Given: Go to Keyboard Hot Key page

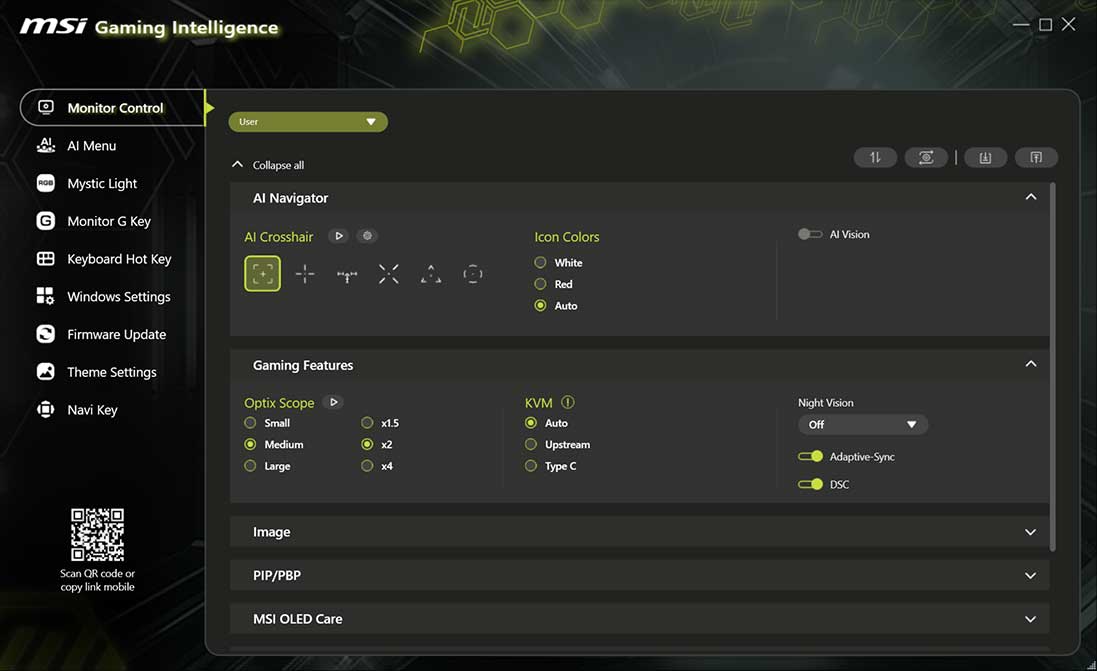Looking at the screenshot, I should (120, 259).
